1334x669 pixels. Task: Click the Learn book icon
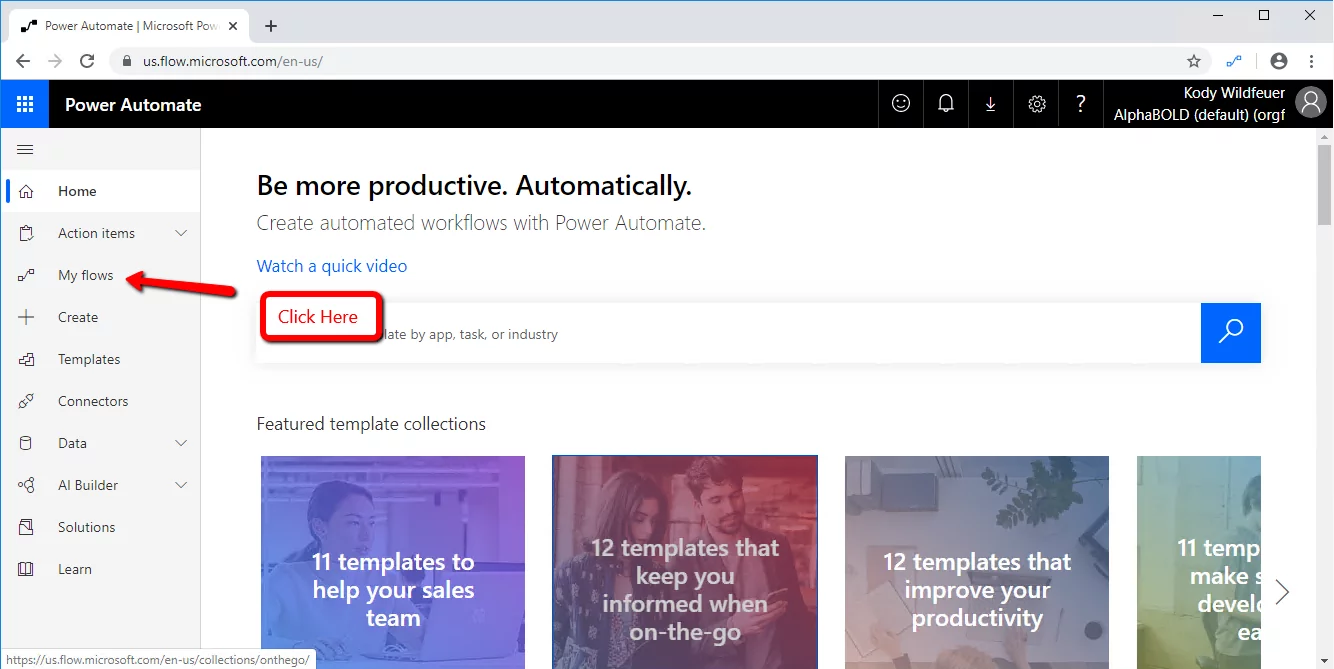[x=26, y=569]
